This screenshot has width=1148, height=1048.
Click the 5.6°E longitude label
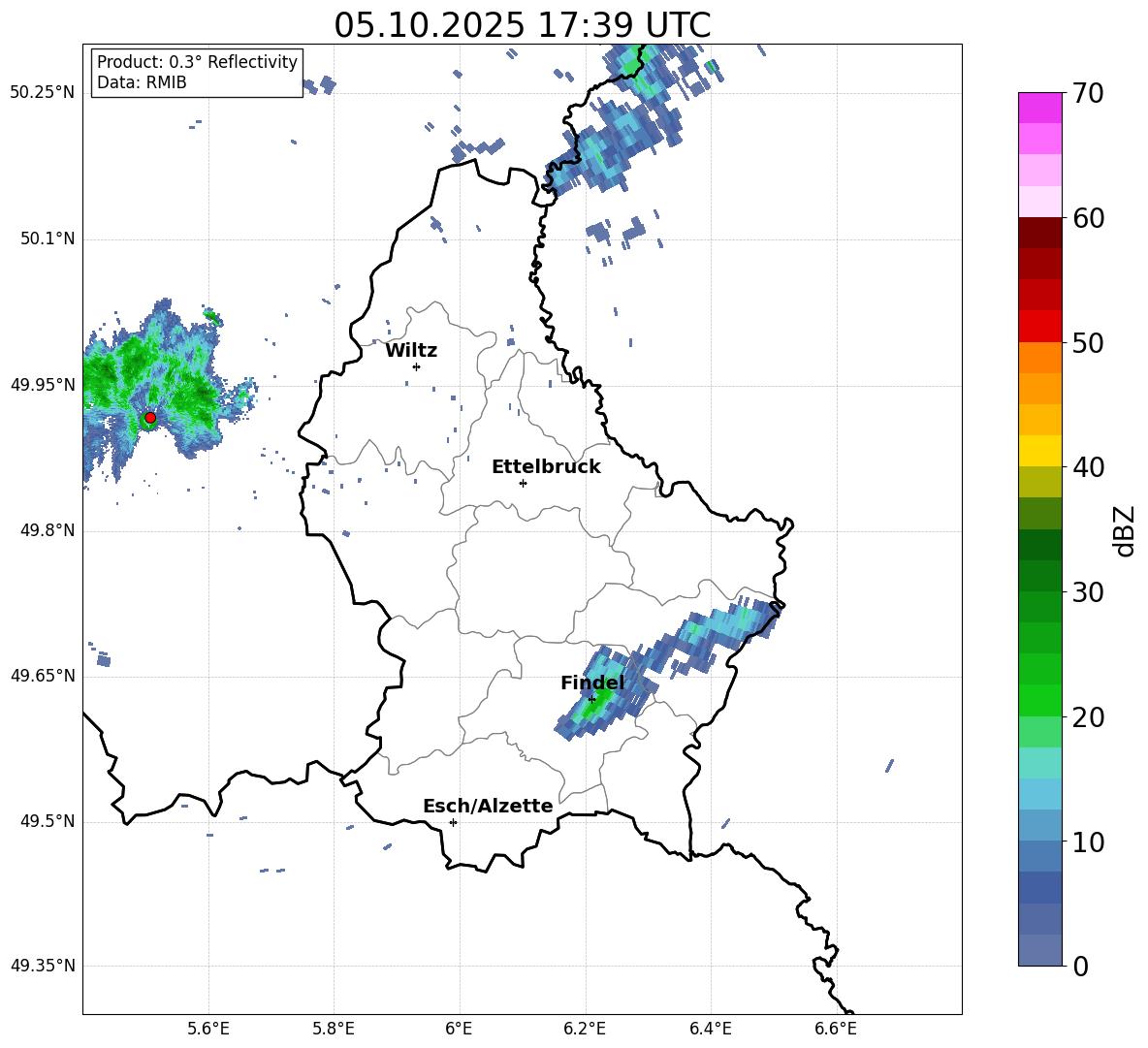(208, 1029)
